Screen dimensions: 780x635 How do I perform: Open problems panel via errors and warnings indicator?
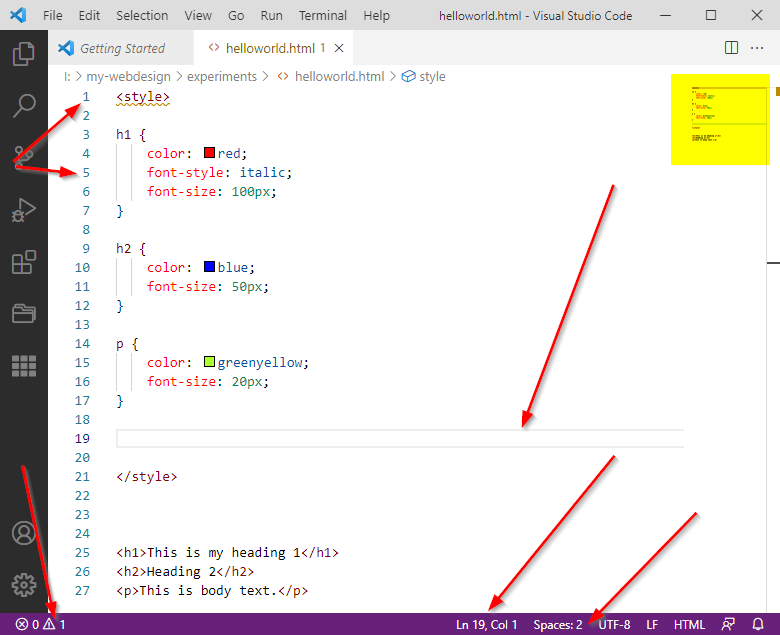click(40, 624)
